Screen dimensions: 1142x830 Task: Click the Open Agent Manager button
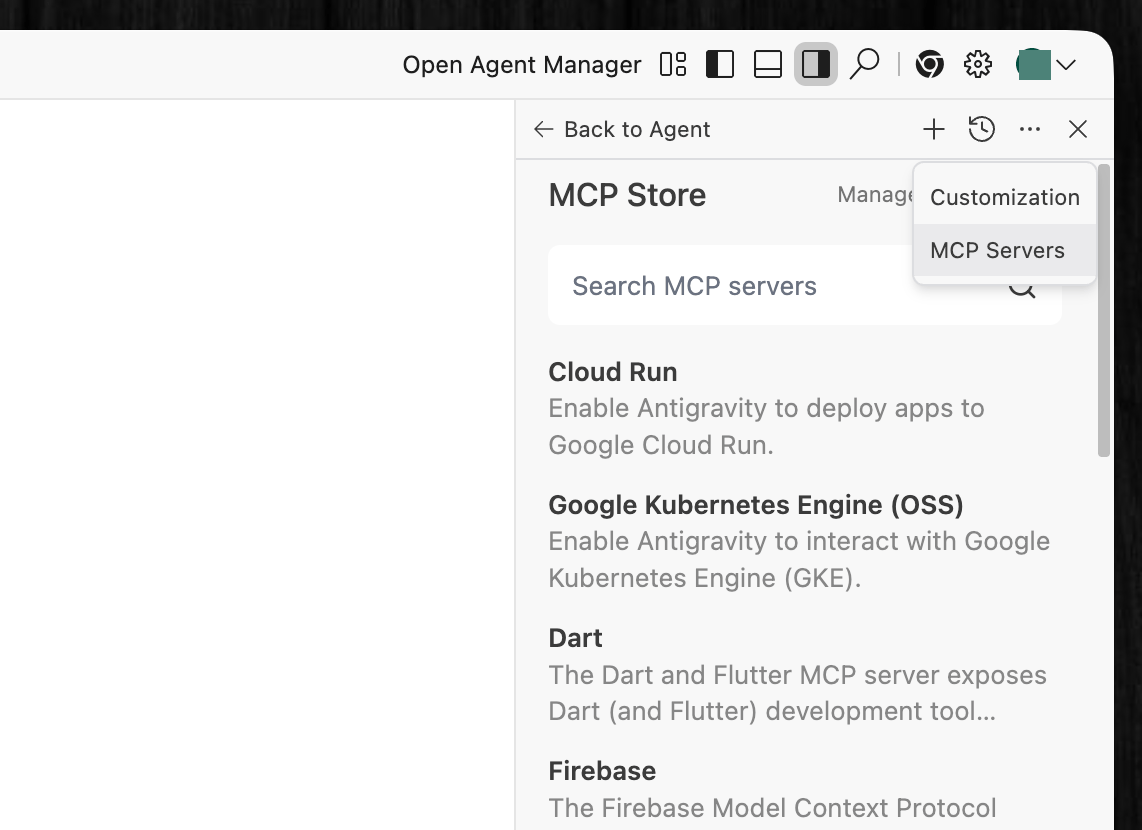(521, 65)
